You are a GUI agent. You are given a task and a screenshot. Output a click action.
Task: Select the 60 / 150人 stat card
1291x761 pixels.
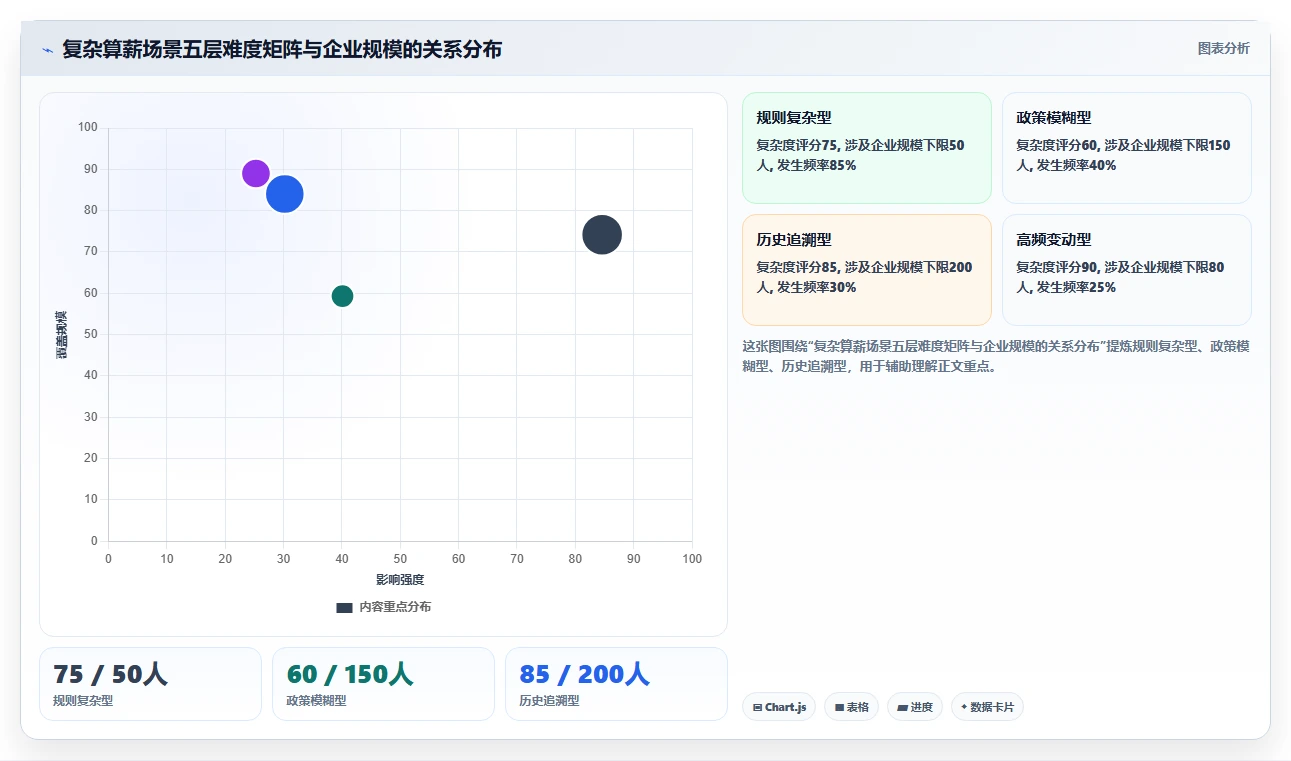coord(383,684)
